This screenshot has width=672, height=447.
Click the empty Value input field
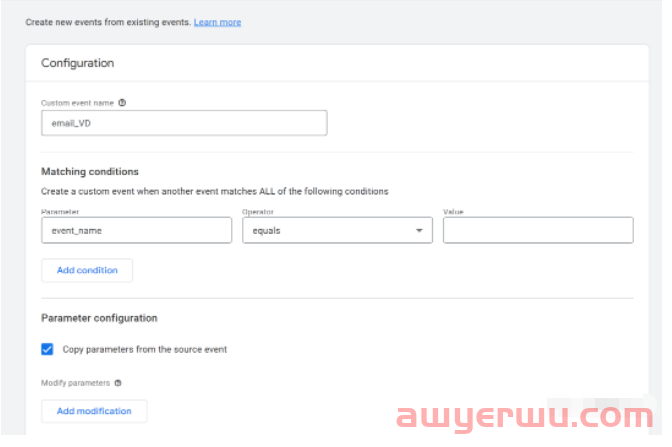pyautogui.click(x=538, y=230)
